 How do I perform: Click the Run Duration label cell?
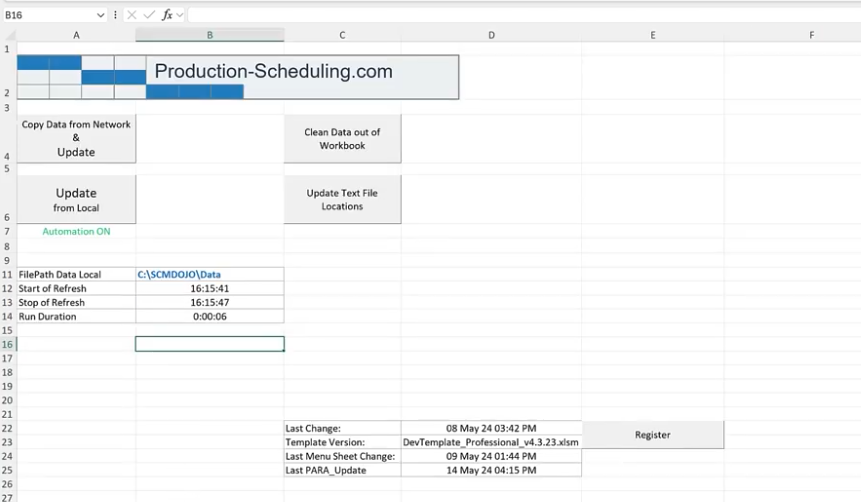(76, 316)
